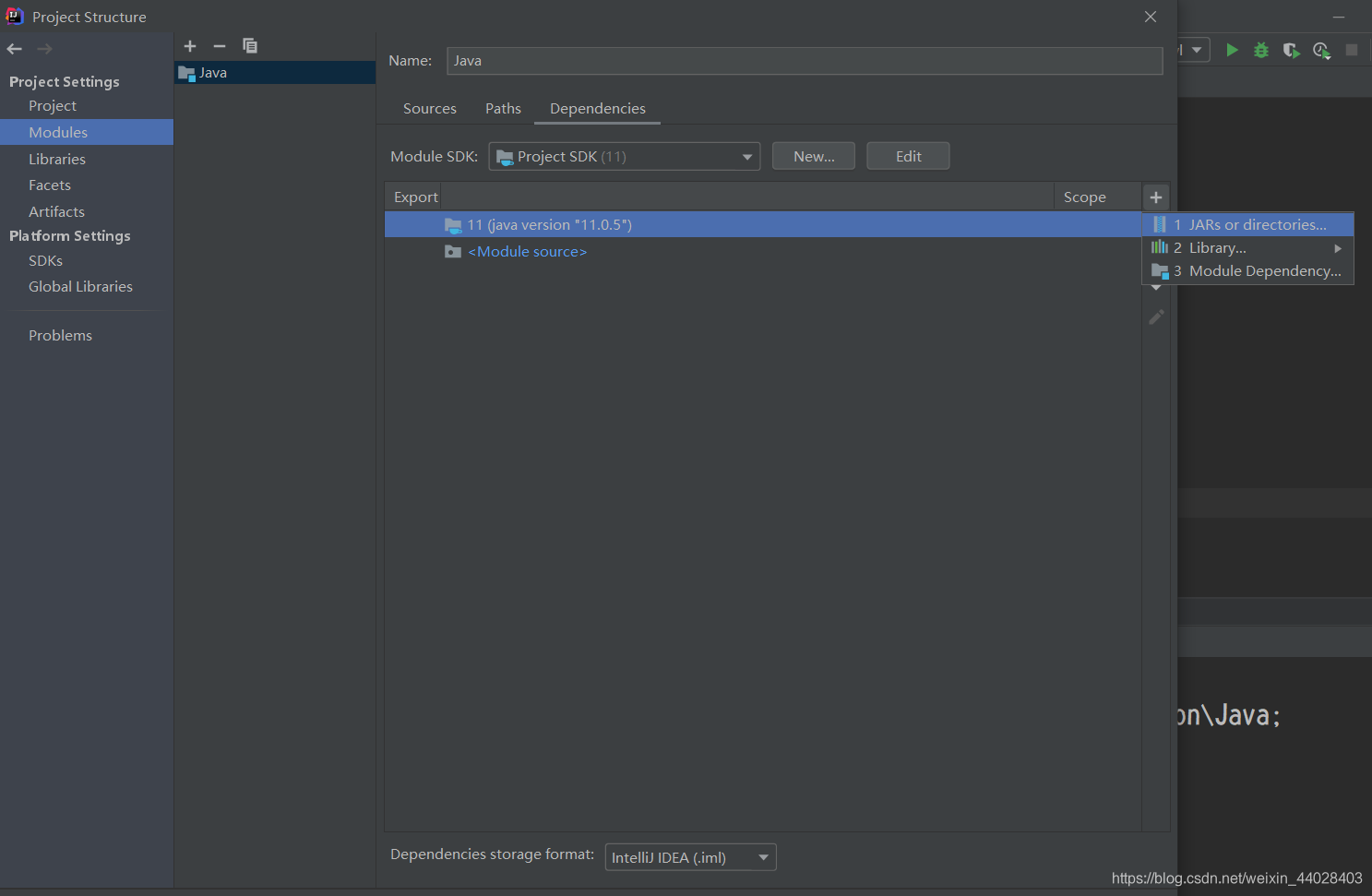Click the Edit SDK button
This screenshot has height=896, width=1372.
908,157
